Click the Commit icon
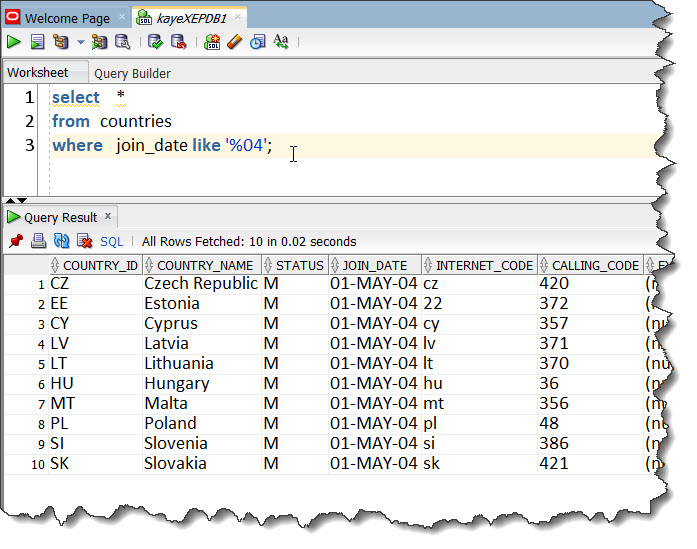The width and height of the screenshot is (697, 549). point(155,42)
